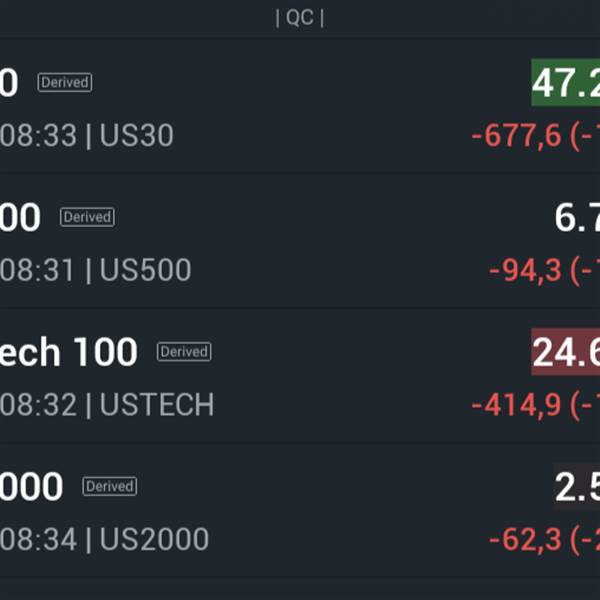Select the -677,6 change value
The height and width of the screenshot is (600, 600).
516,136
